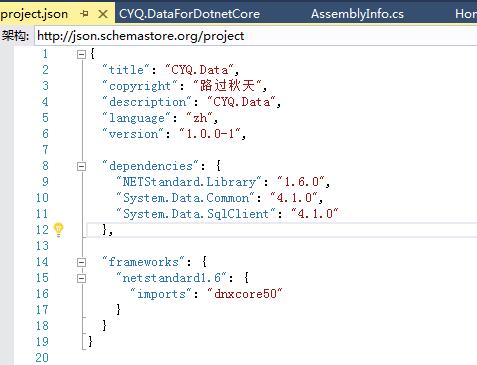
Task: Collapse the frameworks block
Action: [x=81, y=262]
